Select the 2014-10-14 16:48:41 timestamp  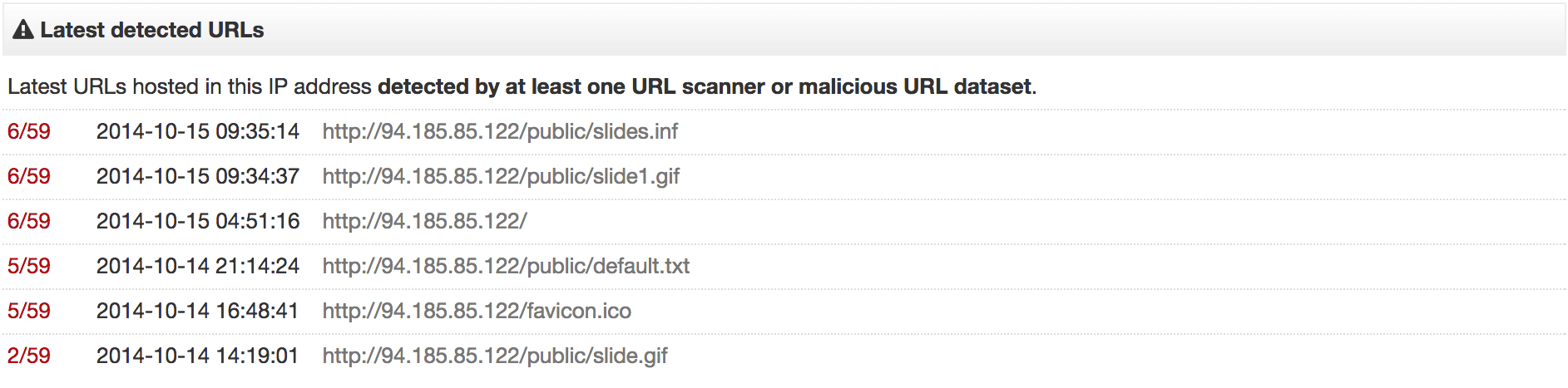[197, 311]
